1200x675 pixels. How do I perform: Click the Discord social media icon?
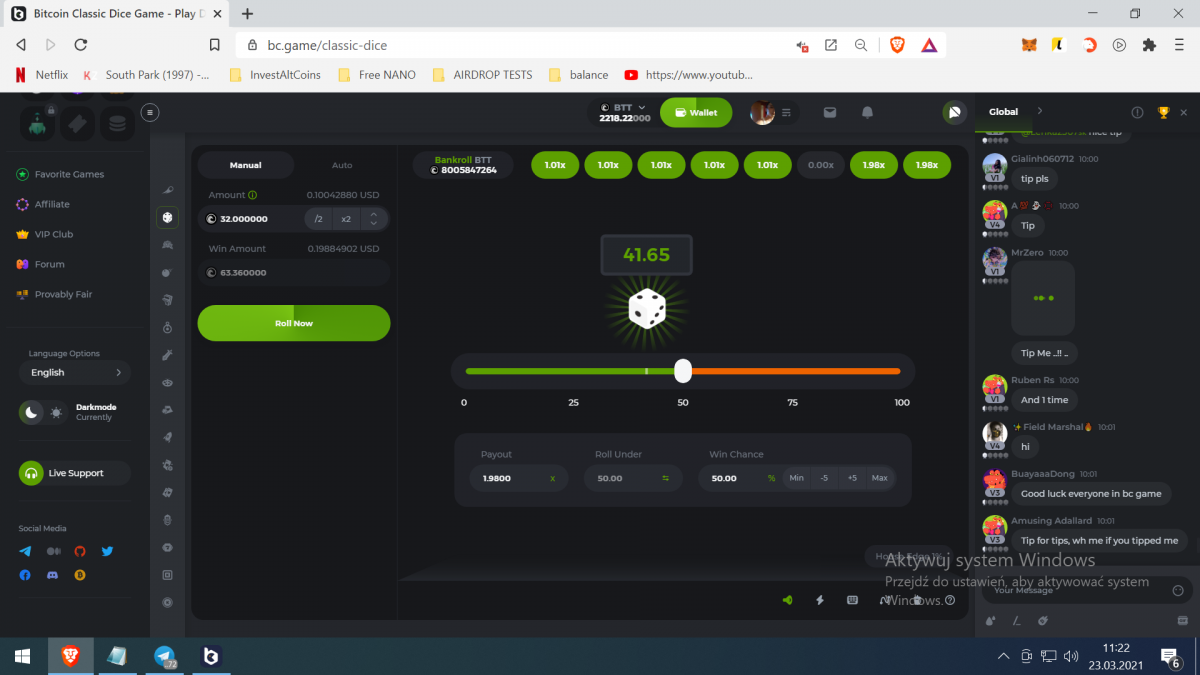pyautogui.click(x=53, y=575)
